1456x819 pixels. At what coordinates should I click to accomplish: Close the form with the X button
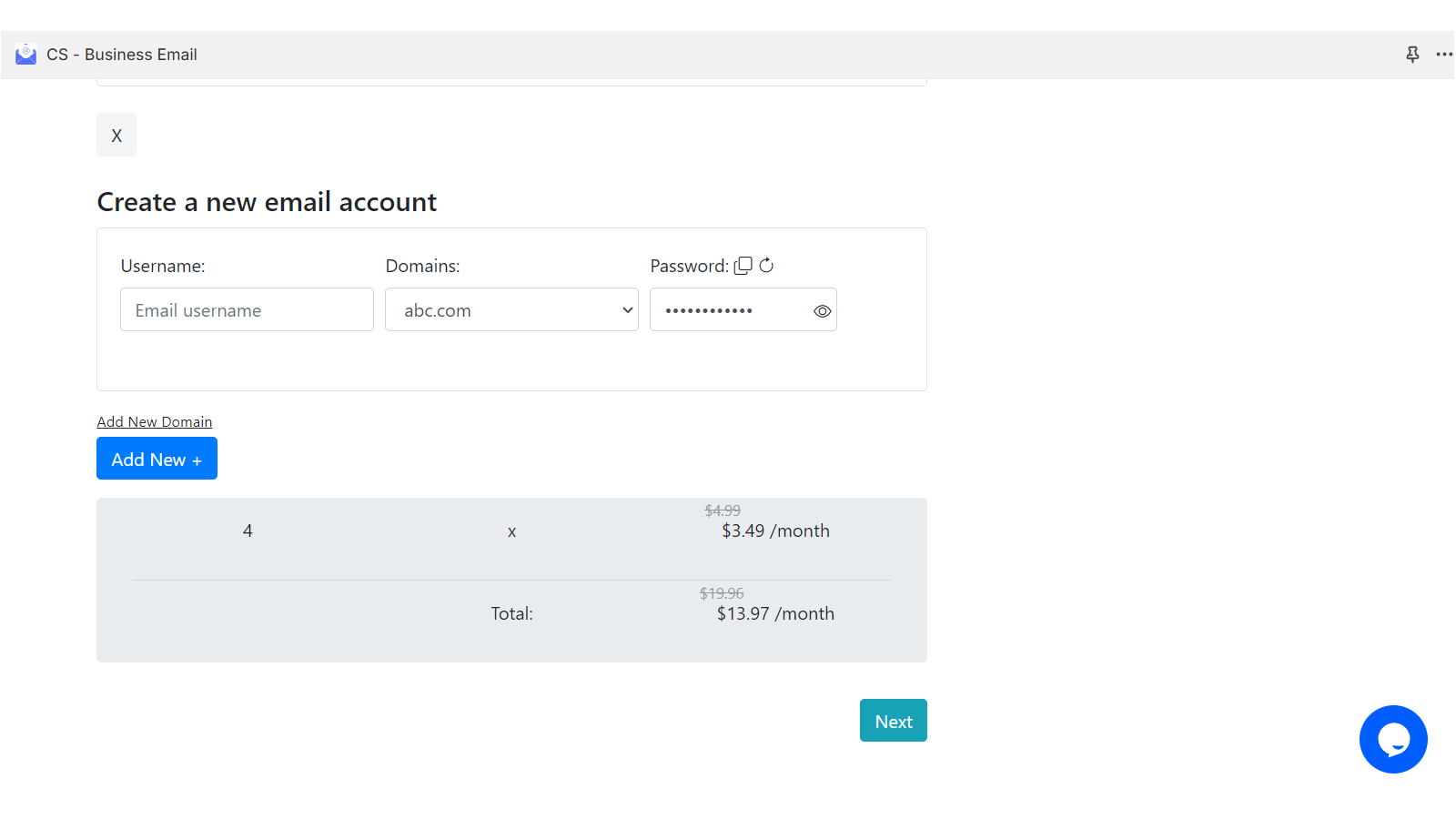click(116, 136)
